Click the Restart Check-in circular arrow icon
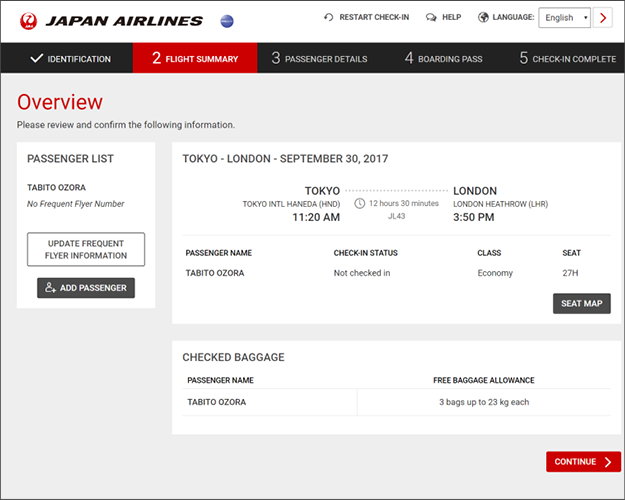 [329, 17]
